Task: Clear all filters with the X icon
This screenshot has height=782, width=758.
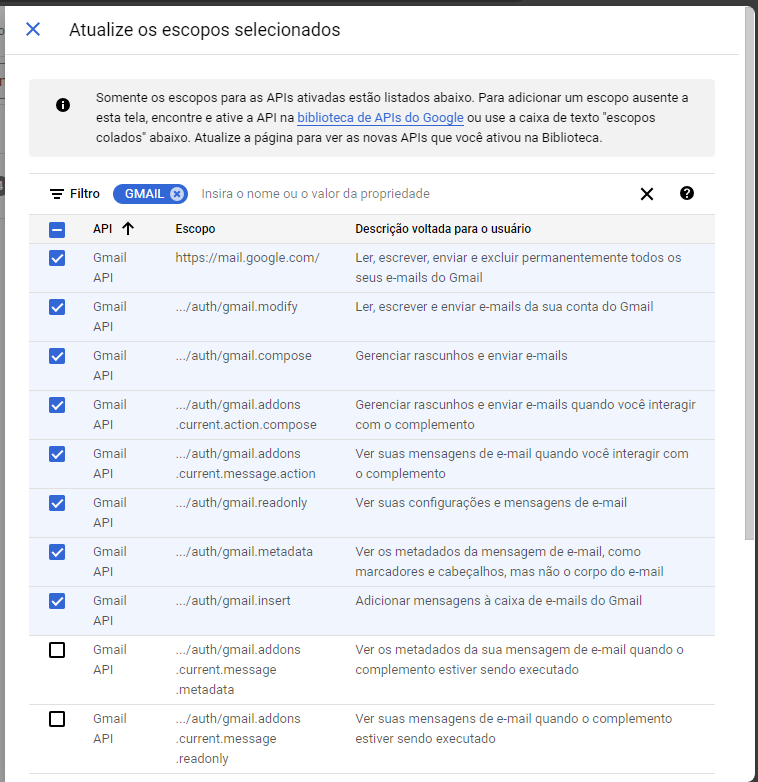Action: pos(647,194)
